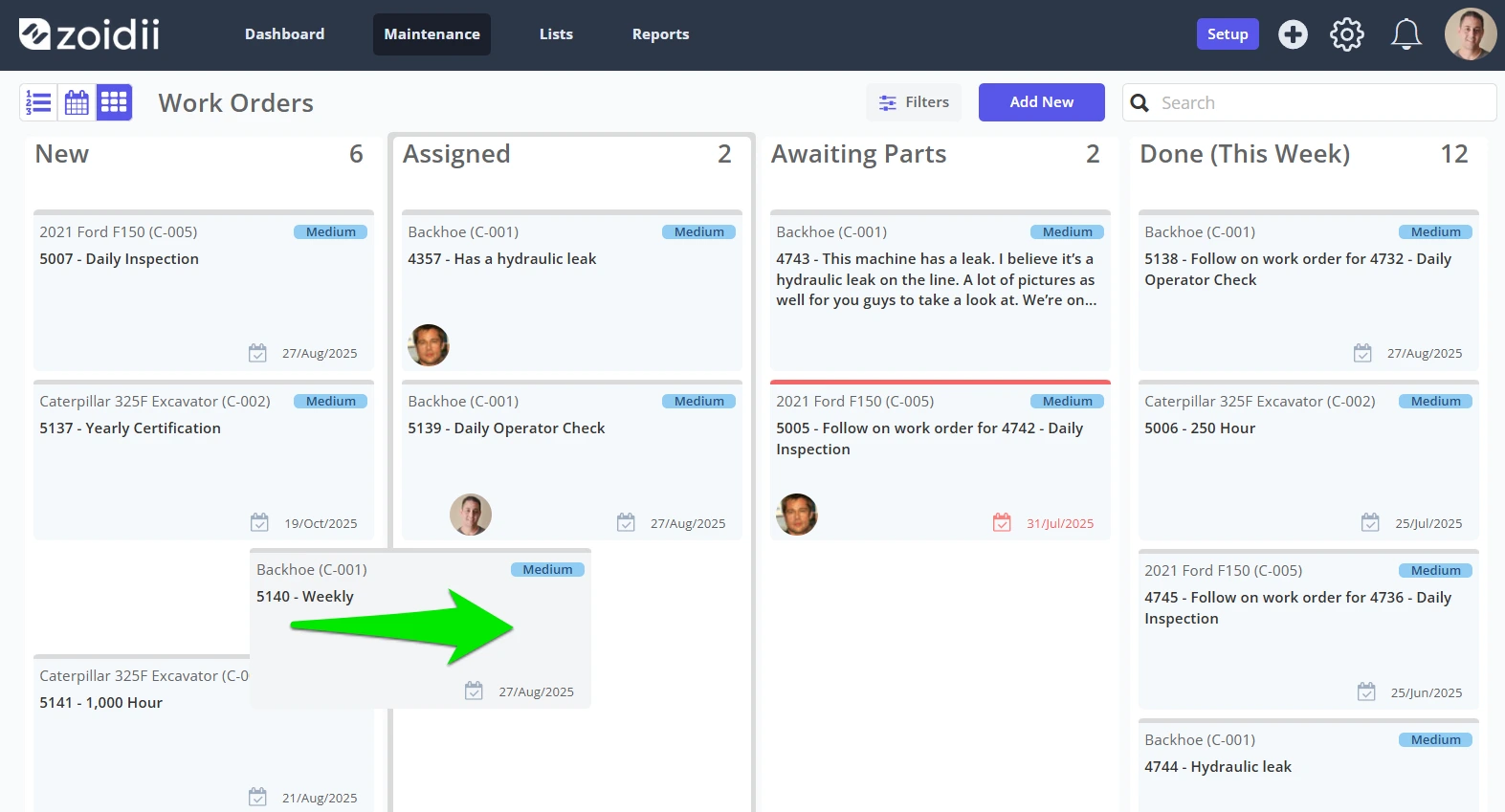Click Medium priority badge on 5137 Yearly Certification
Viewport: 1505px width, 812px height.
331,402
